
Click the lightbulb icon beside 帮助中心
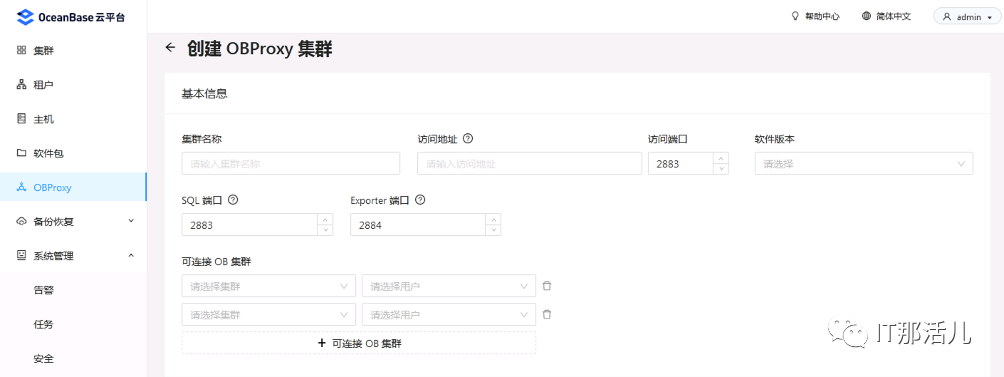pos(796,17)
